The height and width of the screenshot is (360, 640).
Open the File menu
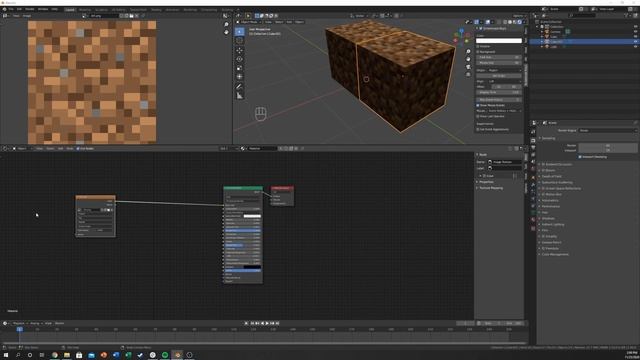[11, 9]
